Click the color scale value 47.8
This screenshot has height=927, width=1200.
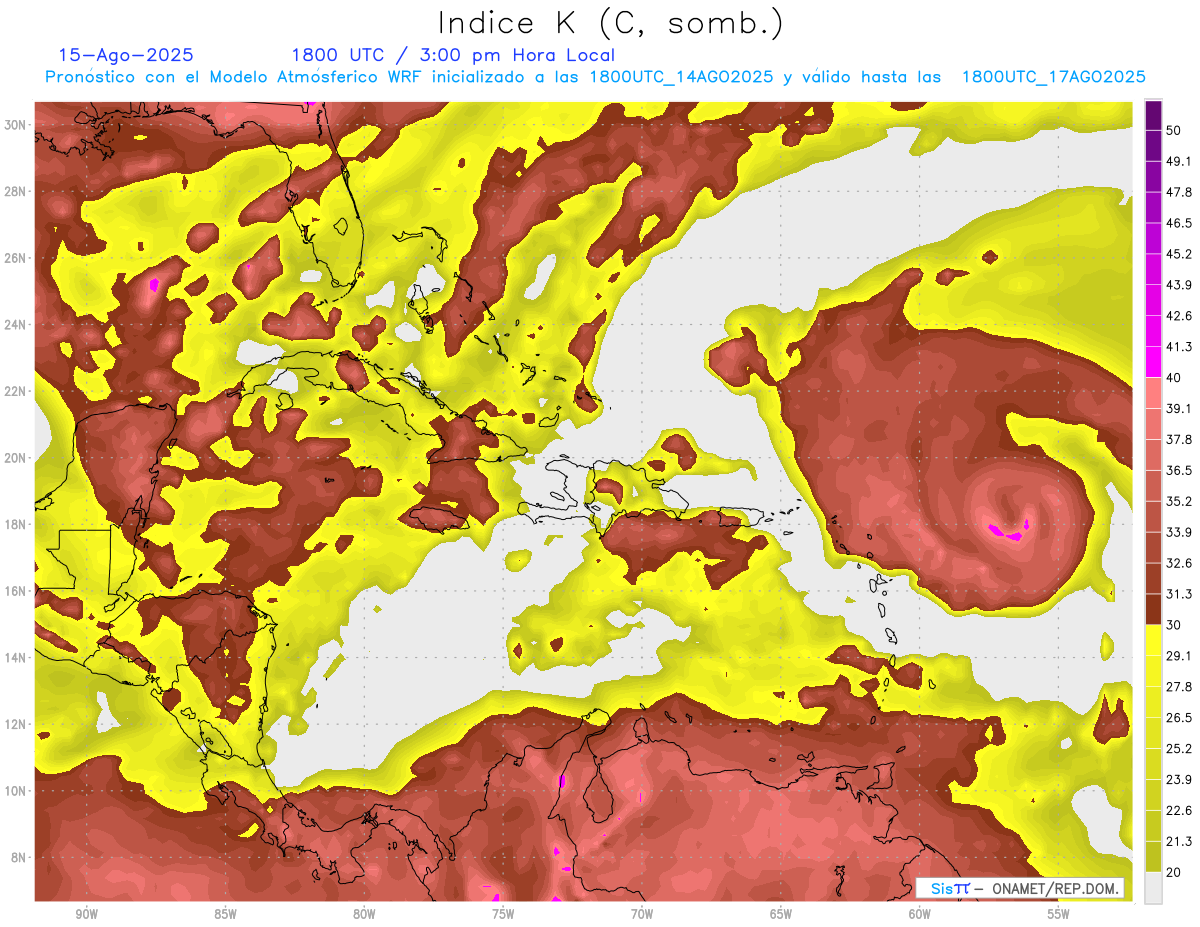[1179, 192]
